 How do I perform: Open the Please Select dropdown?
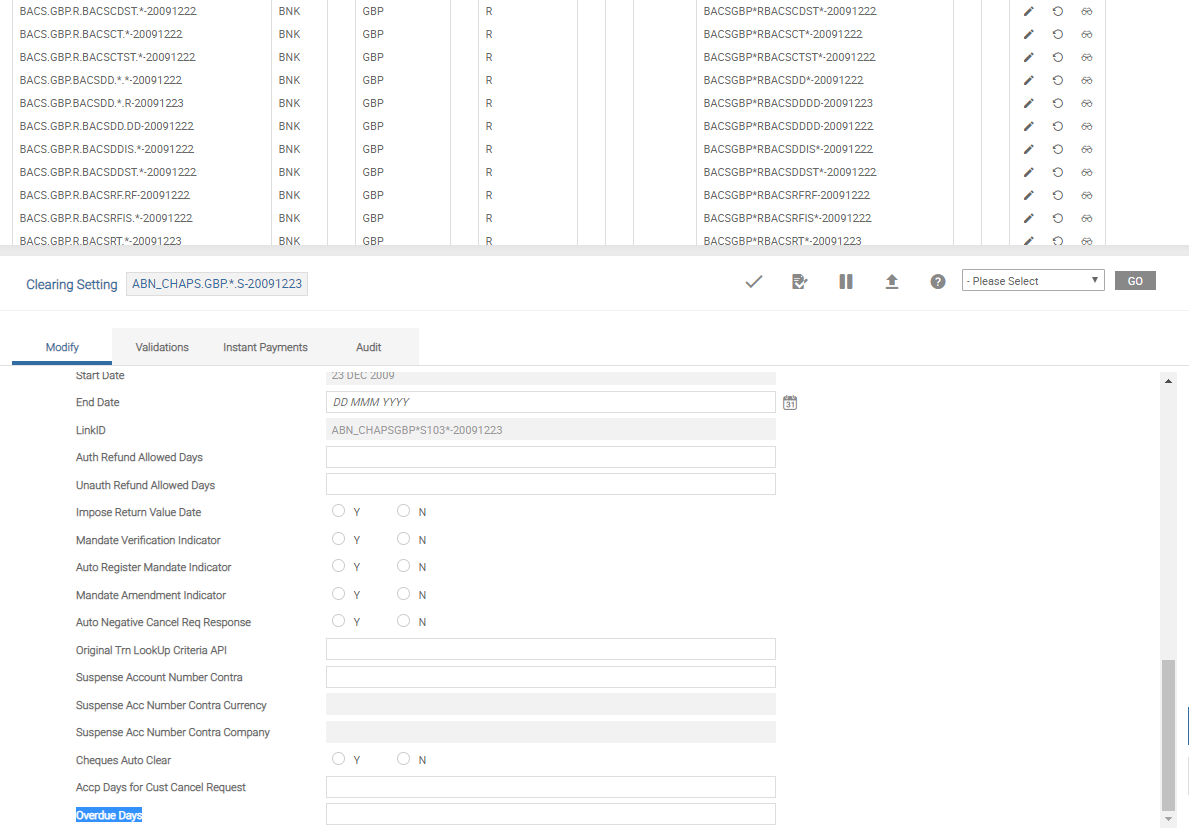pyautogui.click(x=1032, y=281)
